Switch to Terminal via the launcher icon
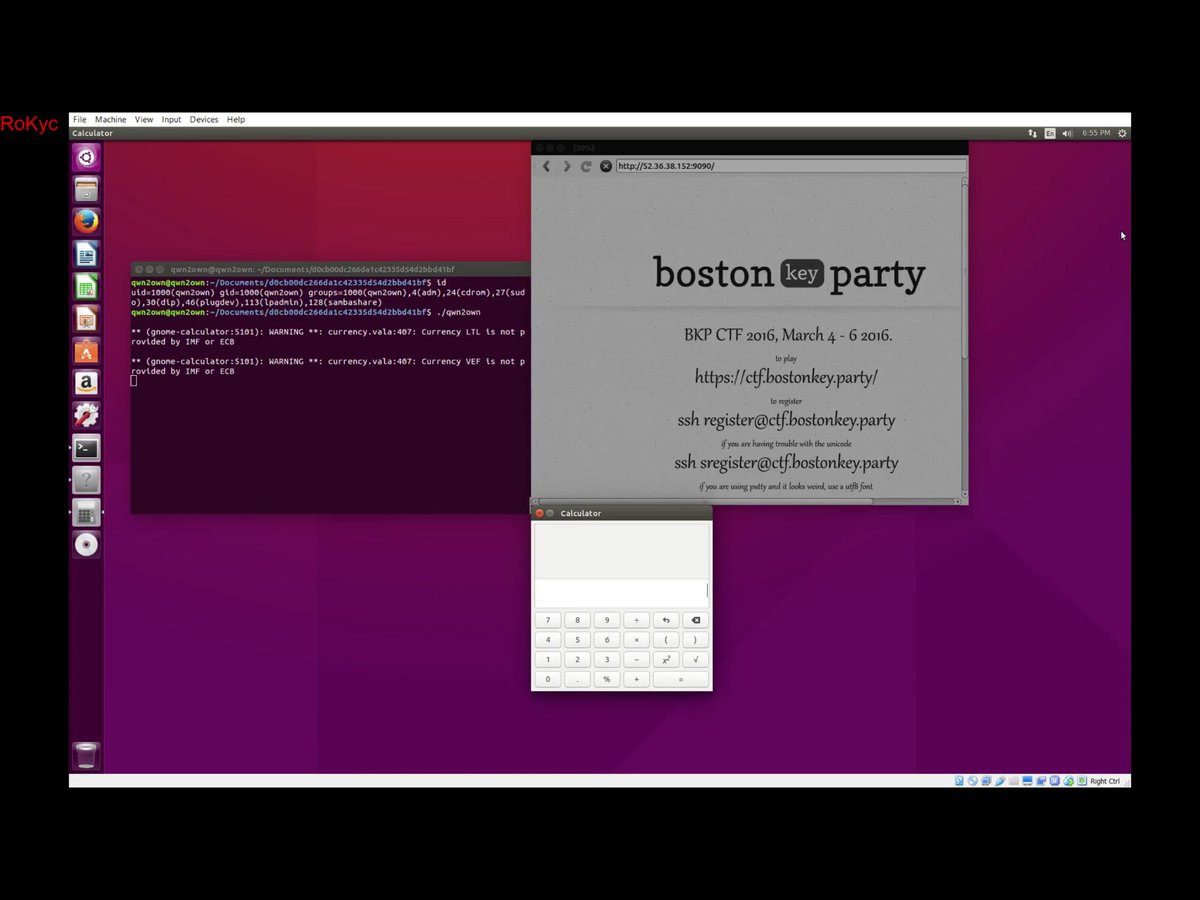The image size is (1200, 900). 86,448
